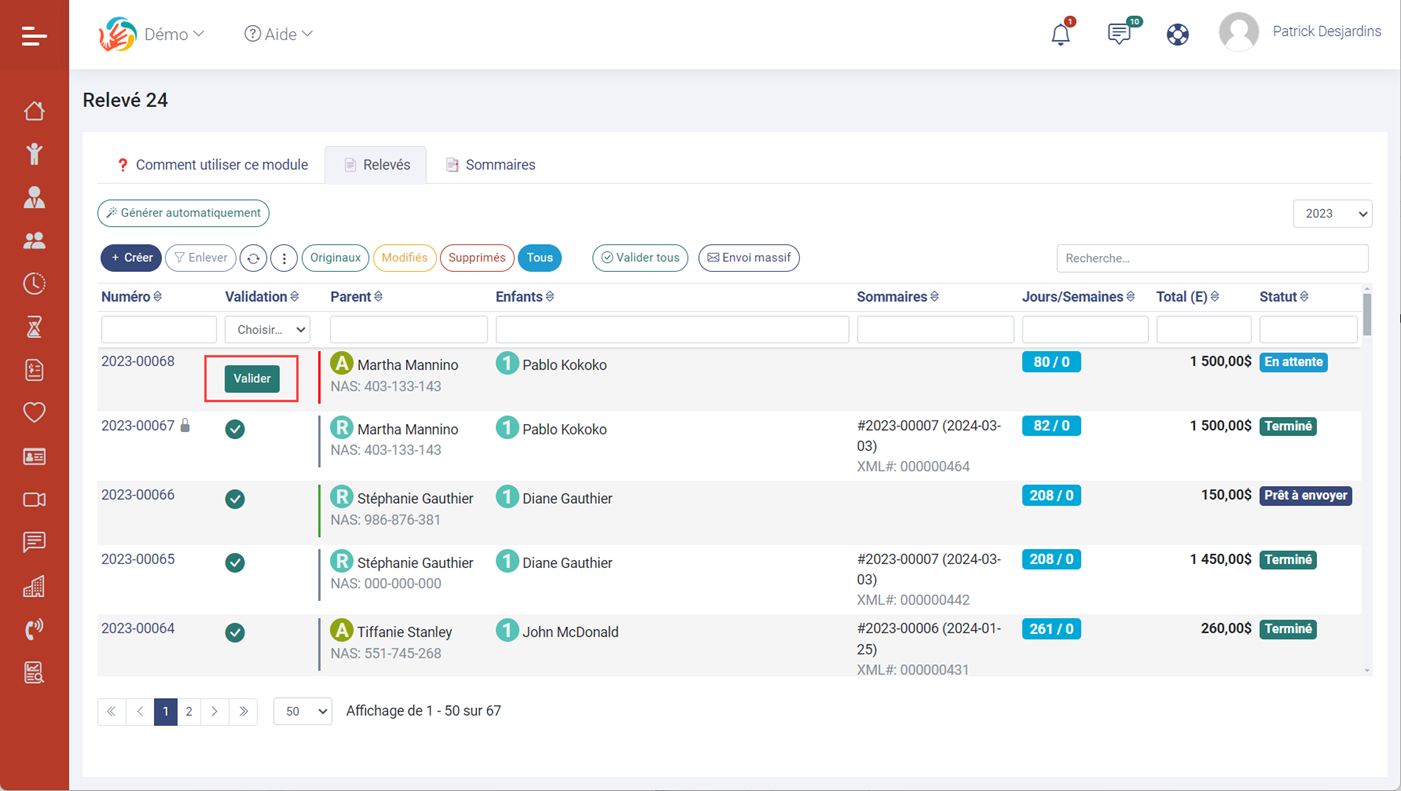Click Patrick Desjardins avatar
This screenshot has height=791, width=1401.
point(1239,33)
